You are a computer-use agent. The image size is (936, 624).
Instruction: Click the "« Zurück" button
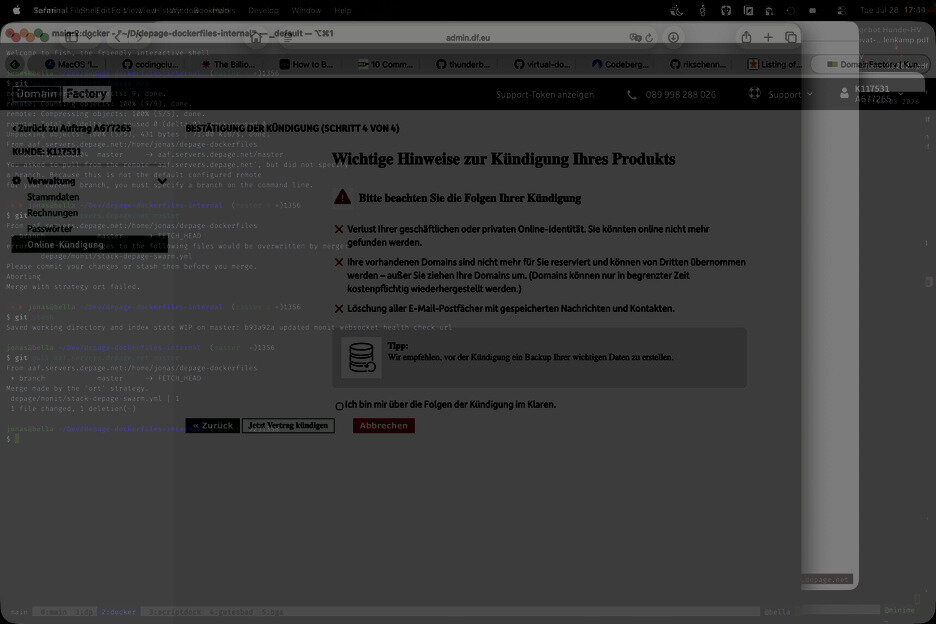[213, 426]
